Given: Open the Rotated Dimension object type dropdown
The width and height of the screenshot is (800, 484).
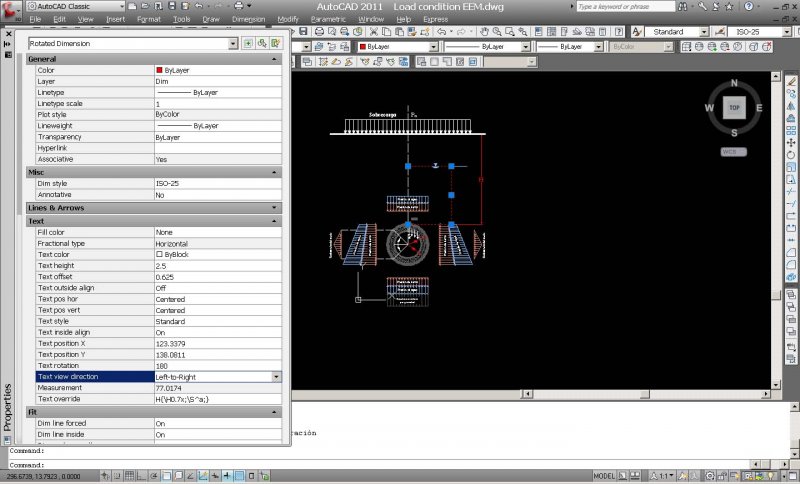Looking at the screenshot, I should point(234,43).
